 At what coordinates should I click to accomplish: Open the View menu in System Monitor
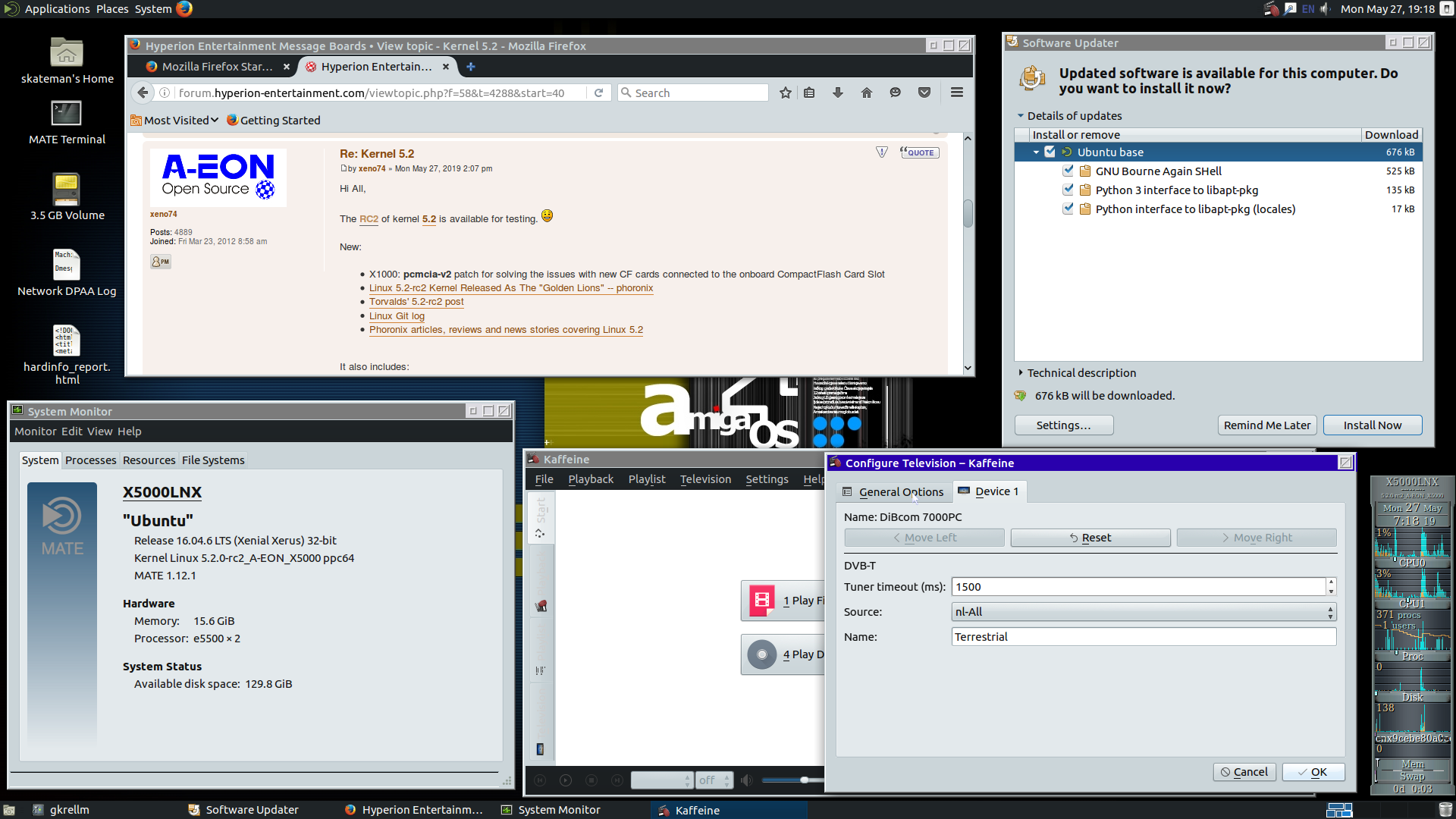tap(99, 431)
